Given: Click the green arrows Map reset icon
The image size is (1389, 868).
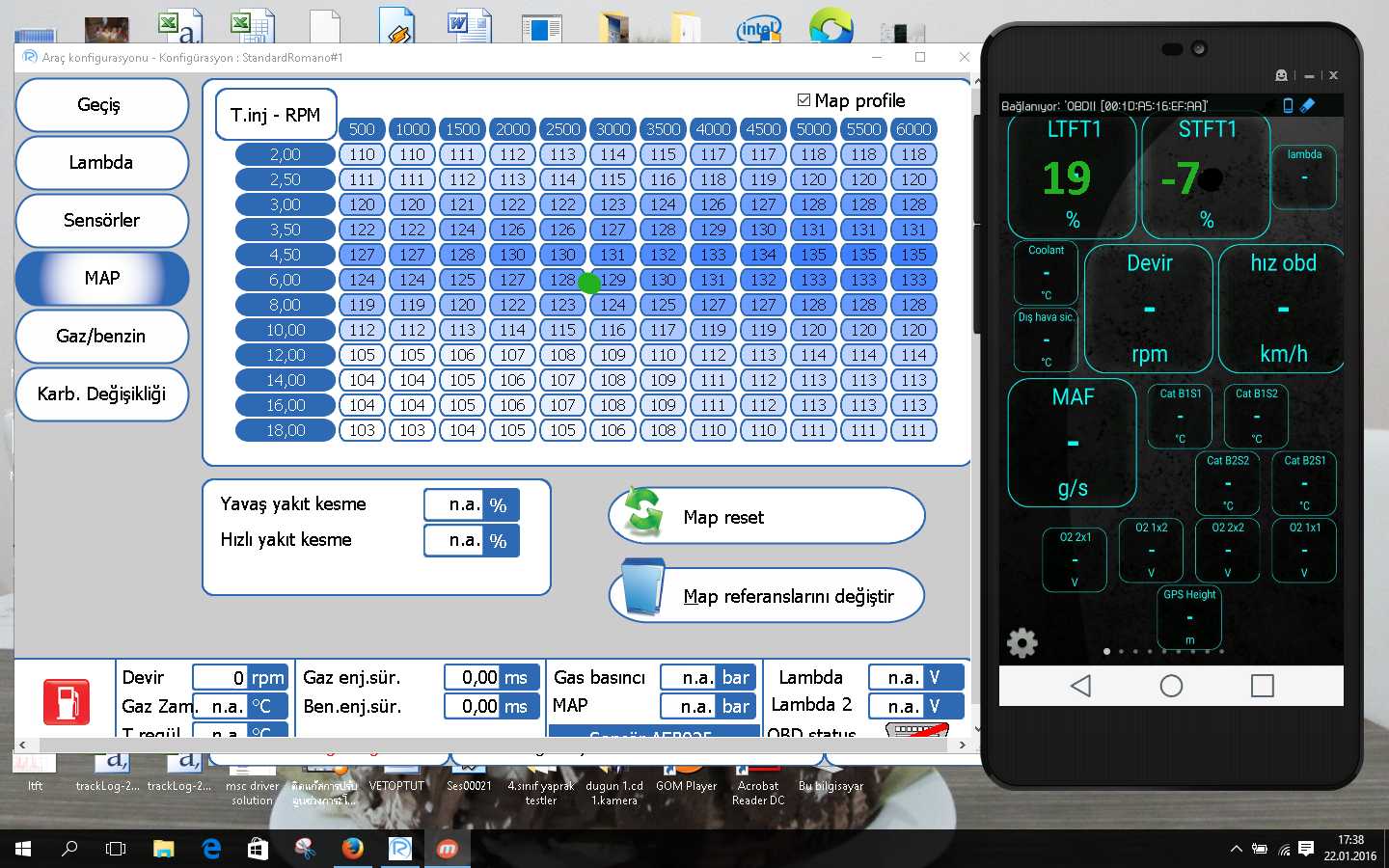Looking at the screenshot, I should 644,512.
